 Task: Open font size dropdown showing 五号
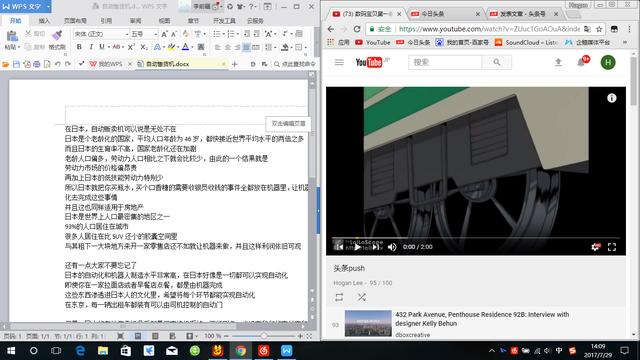[x=156, y=34]
